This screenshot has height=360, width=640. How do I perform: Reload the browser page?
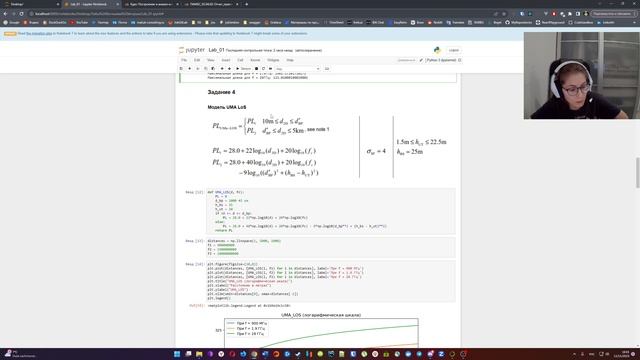(x=22, y=13)
